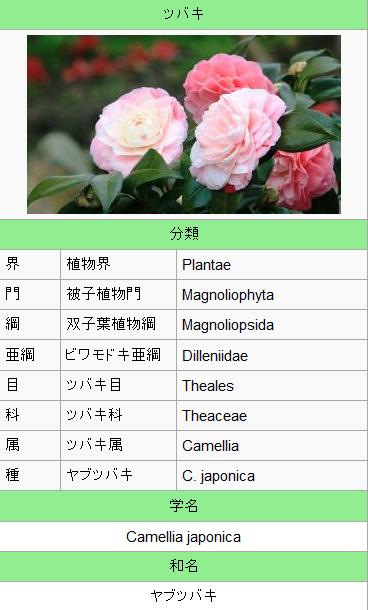Open the 植物界 link
The height and width of the screenshot is (610, 368).
(88, 264)
